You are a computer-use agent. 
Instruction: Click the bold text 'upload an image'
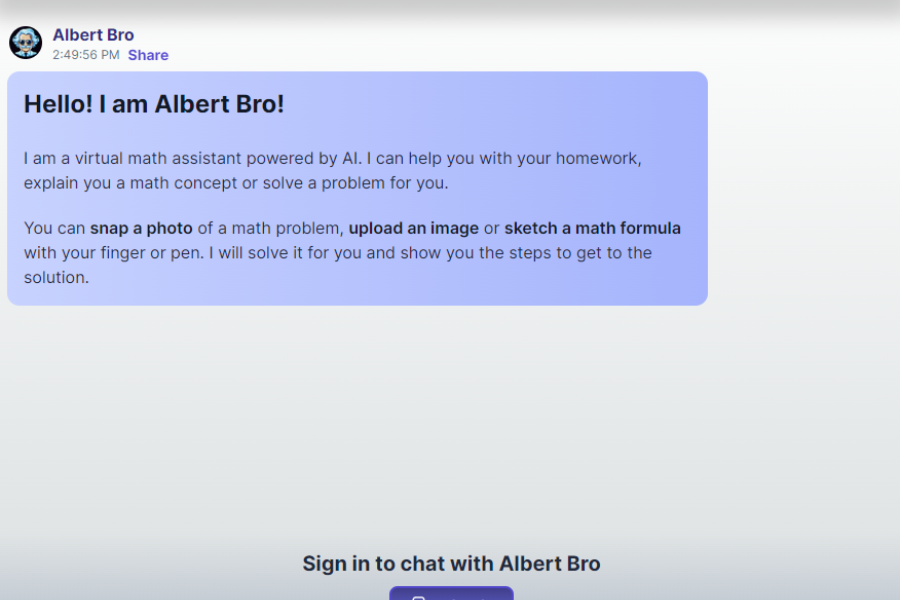413,228
